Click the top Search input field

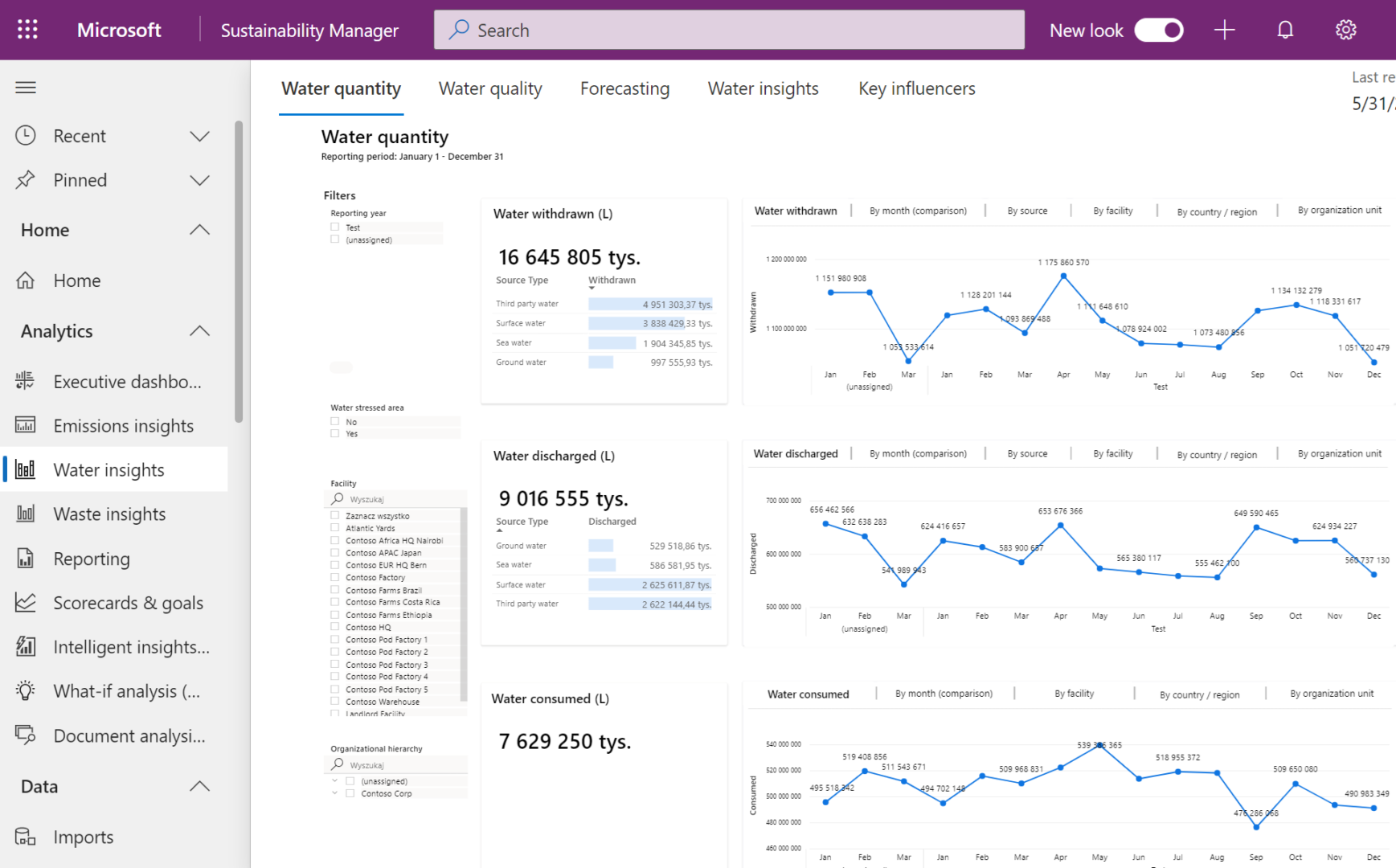pos(729,30)
